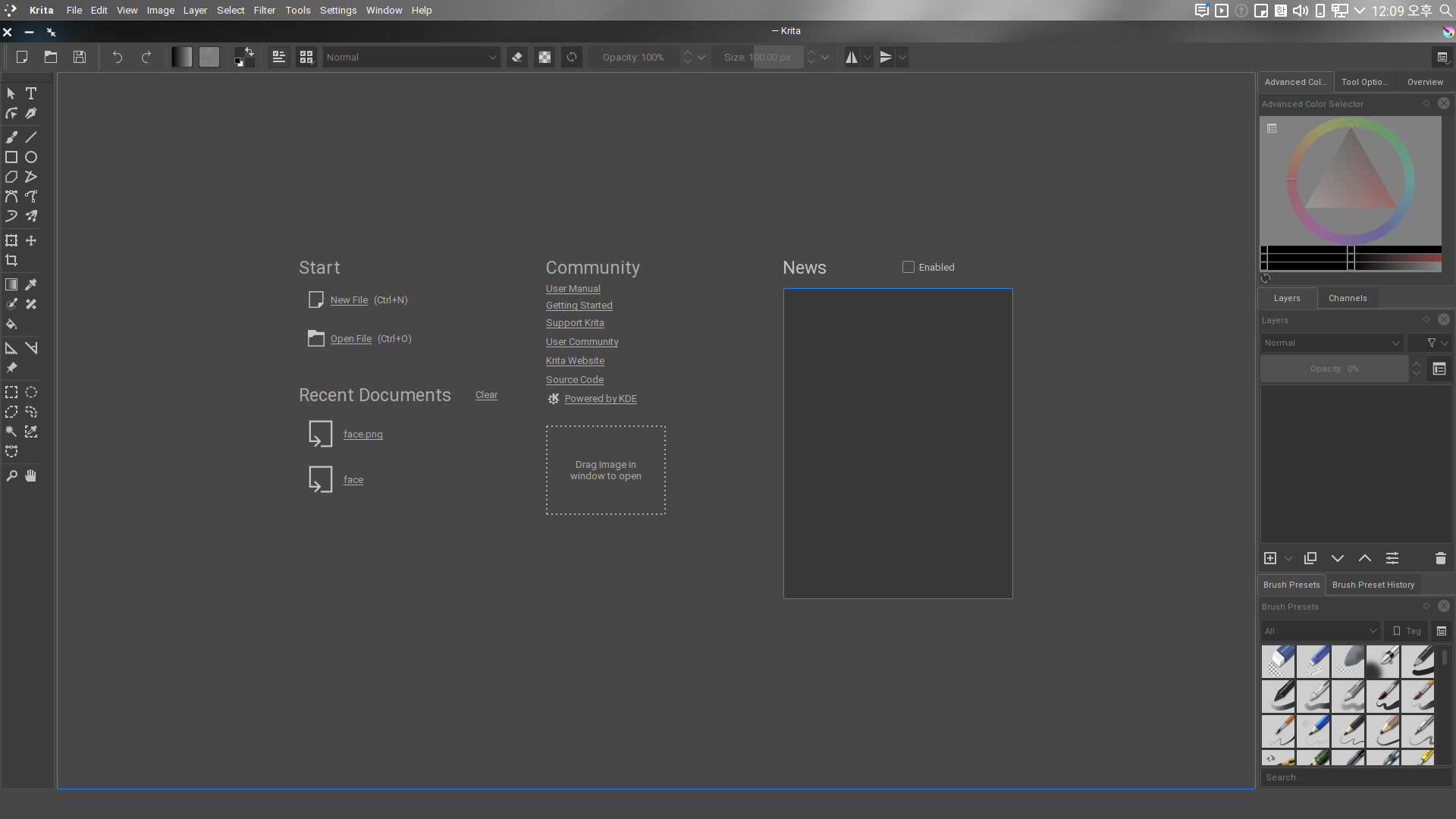Click the hue ring color selector

pos(1409,182)
